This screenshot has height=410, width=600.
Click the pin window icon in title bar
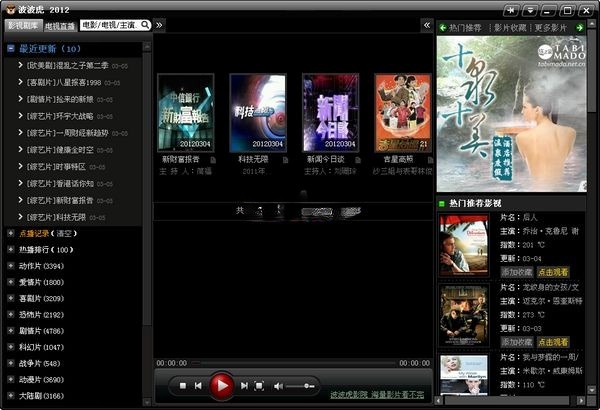tap(510, 10)
